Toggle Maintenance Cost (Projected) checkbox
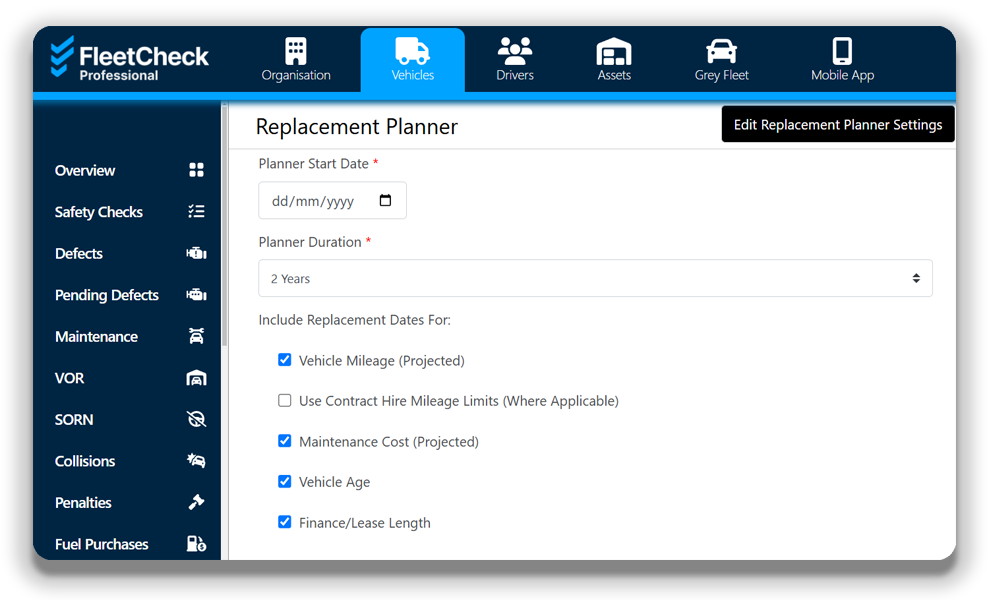The image size is (1000, 600). [x=285, y=441]
